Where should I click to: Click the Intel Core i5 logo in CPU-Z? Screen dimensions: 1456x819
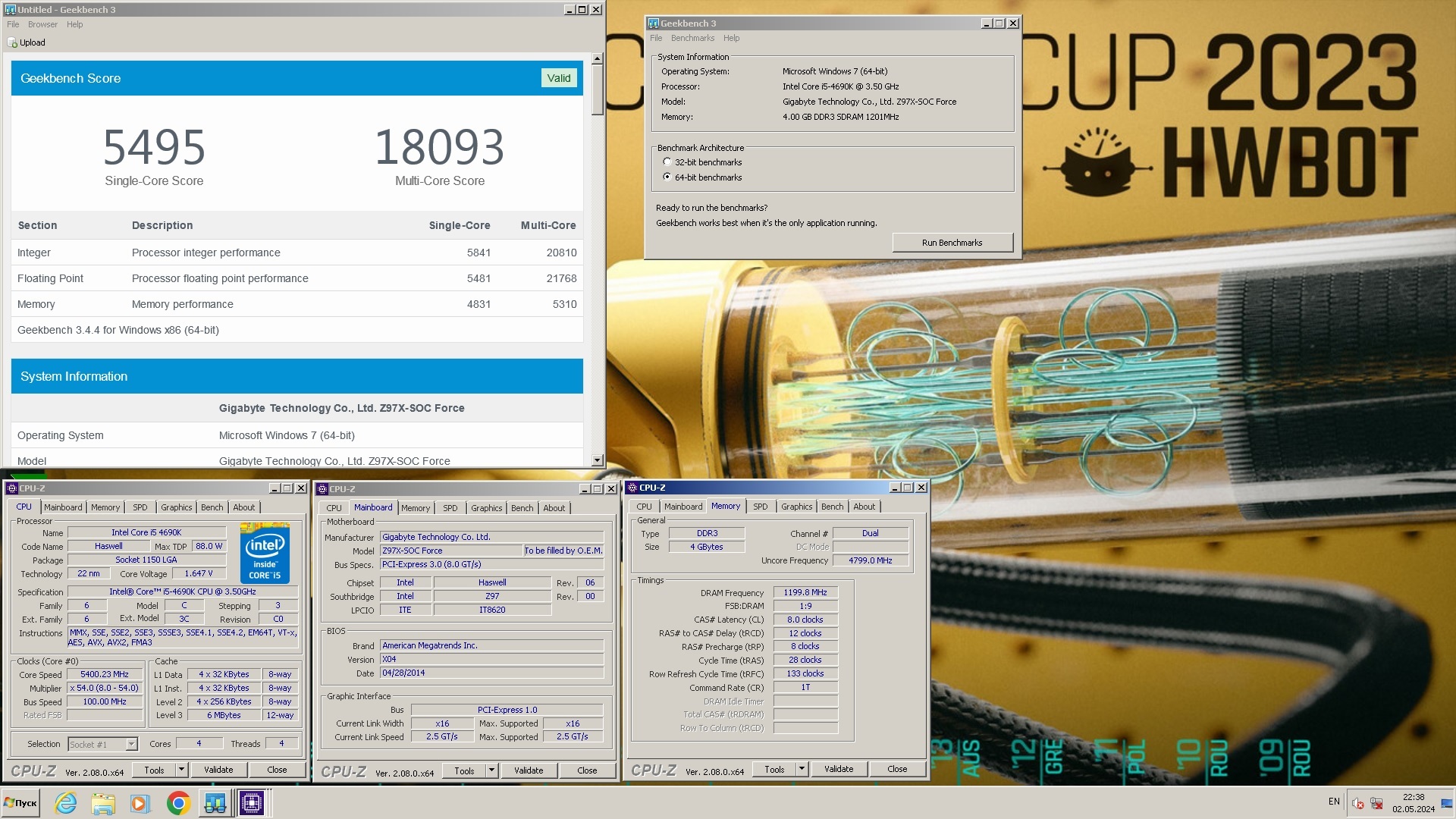[x=265, y=553]
